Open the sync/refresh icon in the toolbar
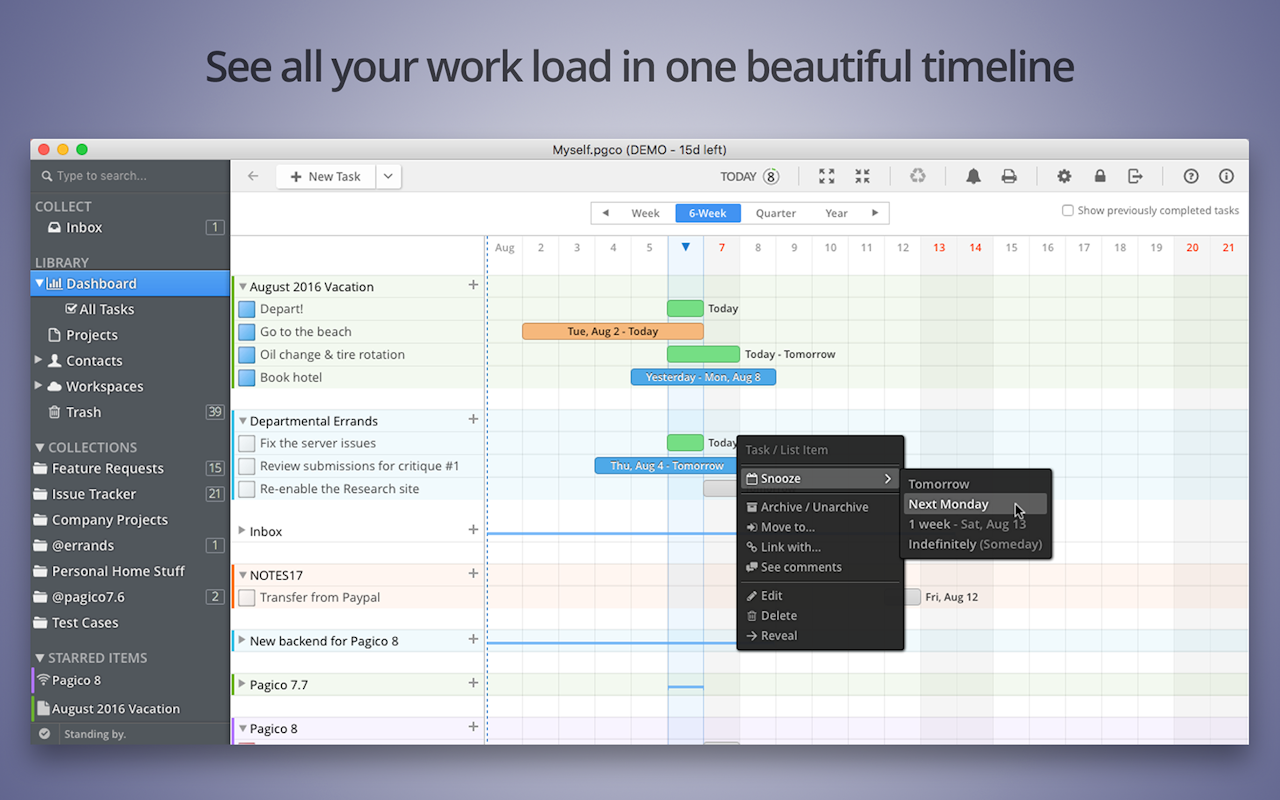The width and height of the screenshot is (1280, 800). tap(918, 176)
